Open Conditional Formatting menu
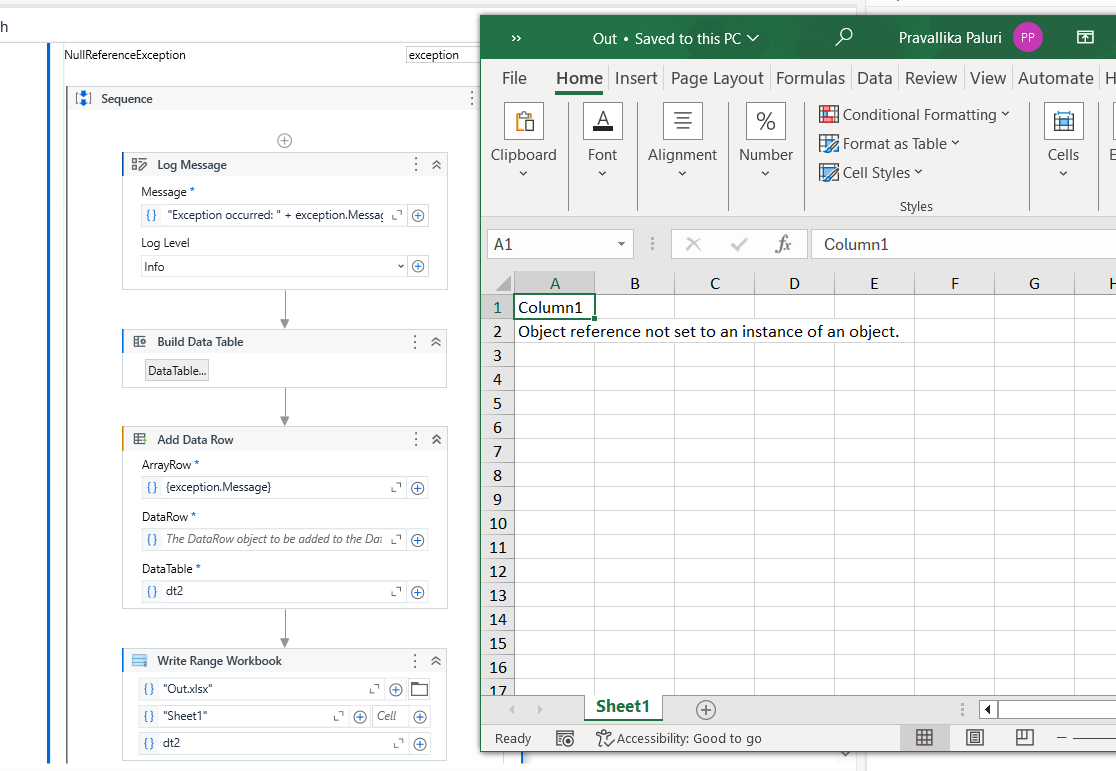This screenshot has height=771, width=1116. click(x=914, y=115)
